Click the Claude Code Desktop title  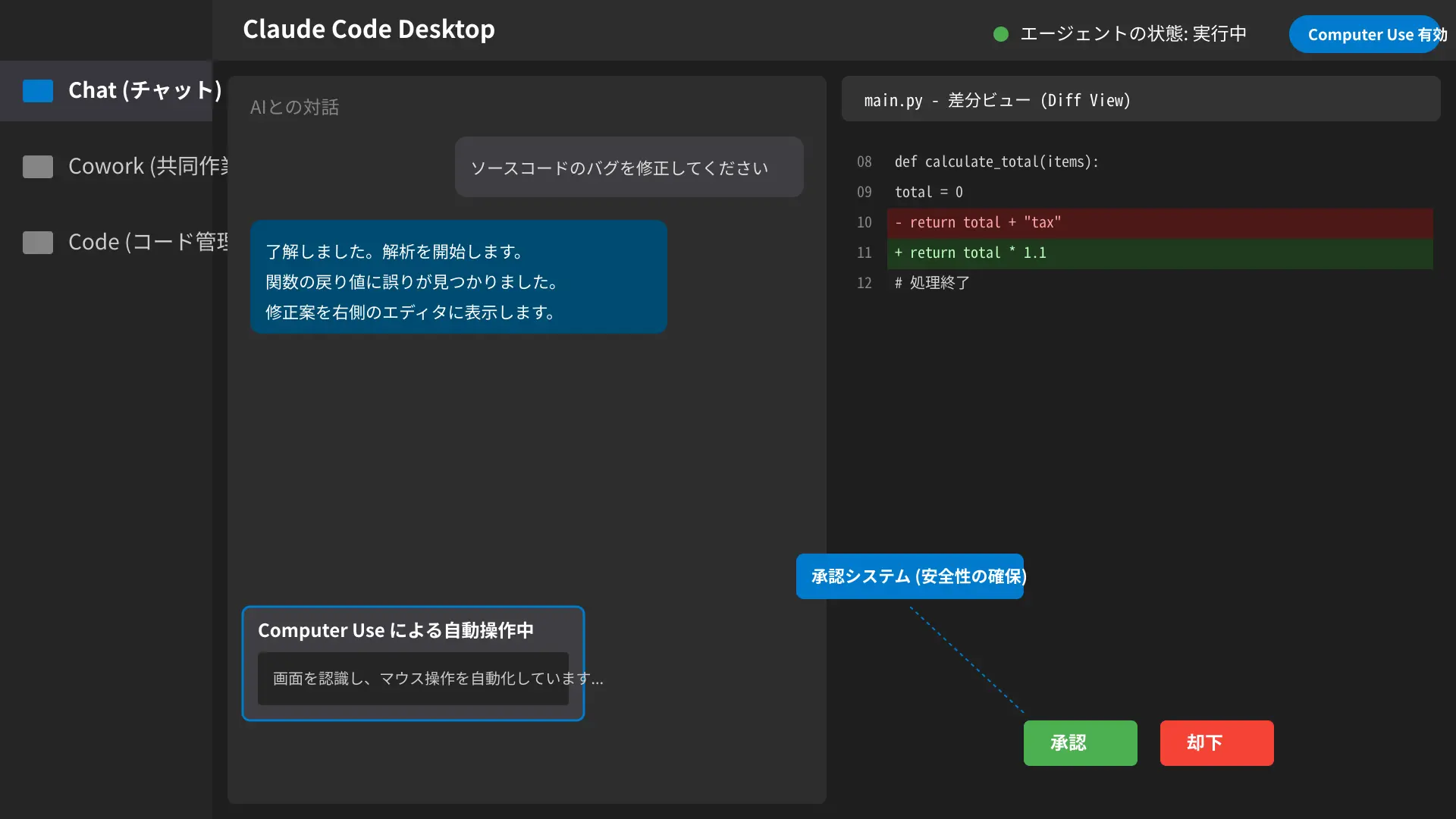pyautogui.click(x=369, y=30)
